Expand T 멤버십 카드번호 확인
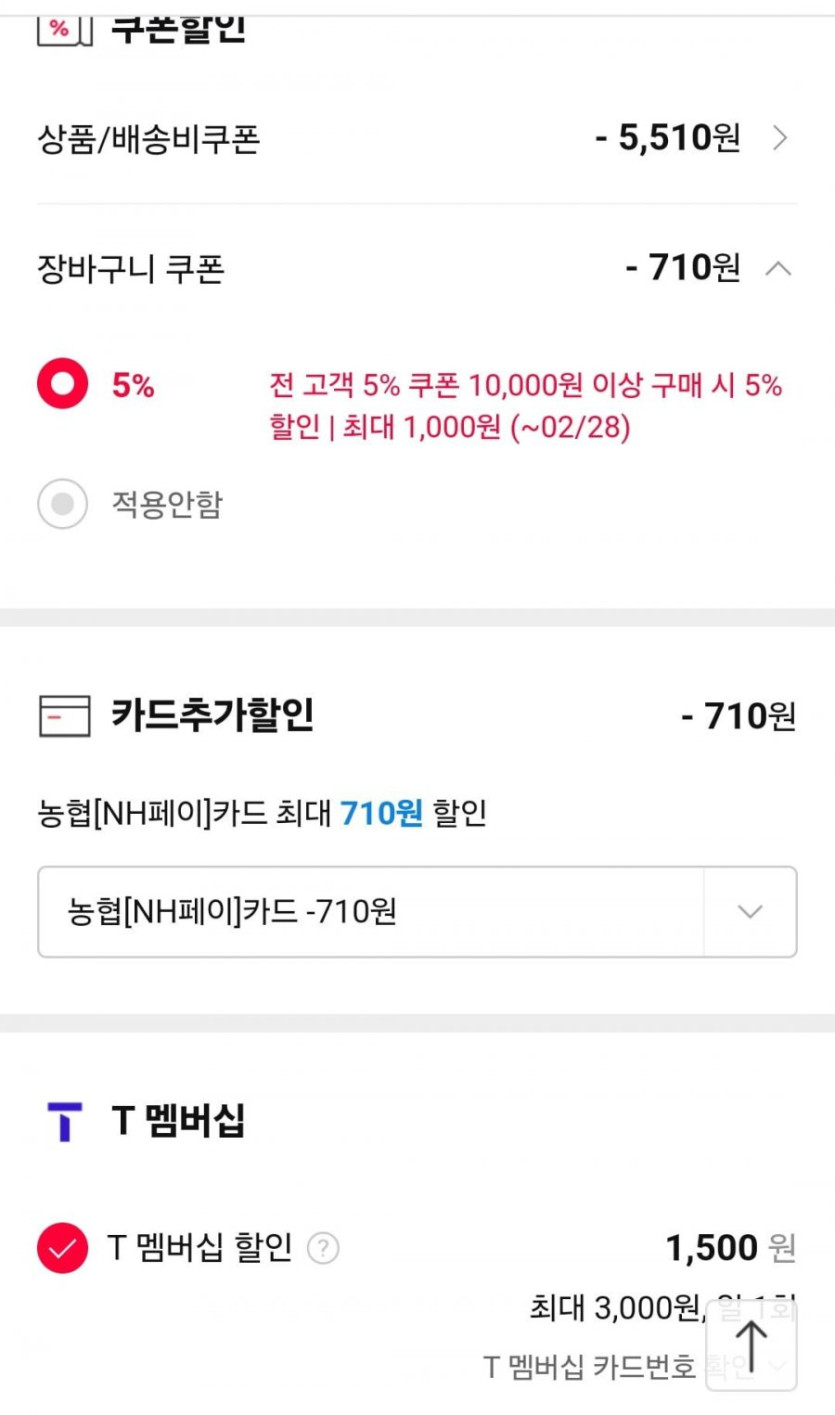 click(779, 1366)
